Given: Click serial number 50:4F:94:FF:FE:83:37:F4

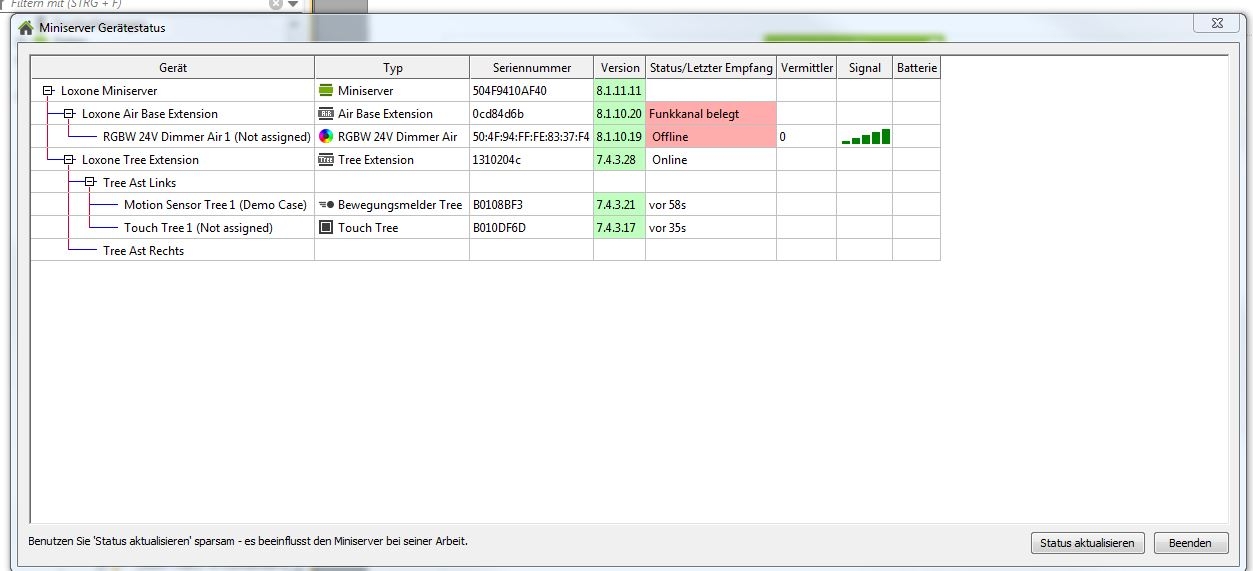Looking at the screenshot, I should click(531, 137).
